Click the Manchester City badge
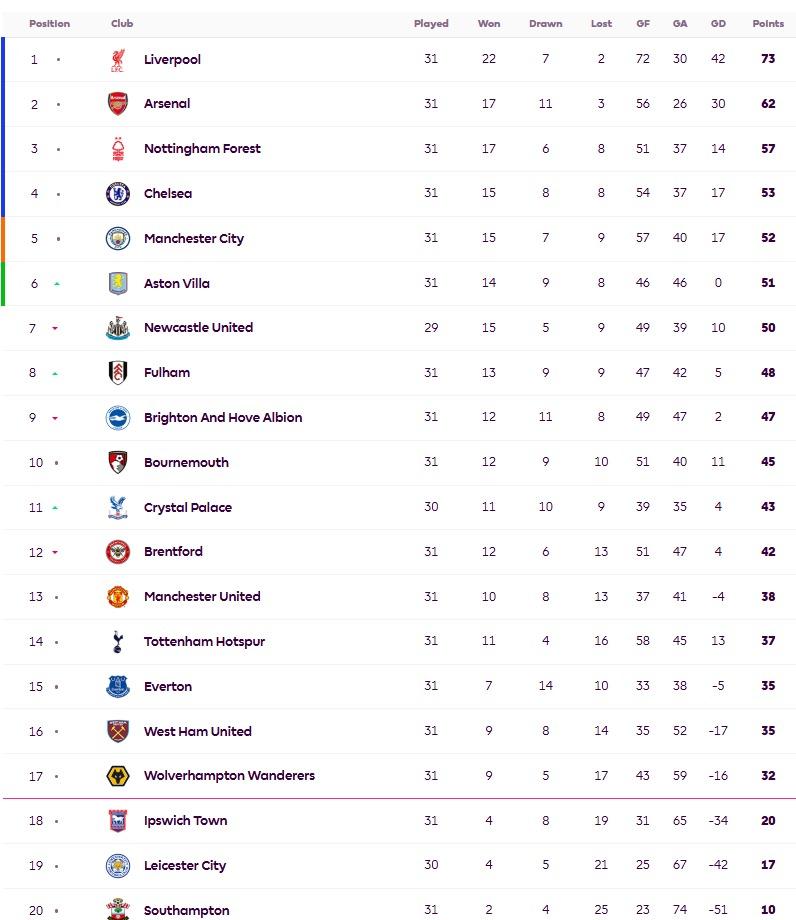Screen dimensions: 796x920 tap(118, 239)
